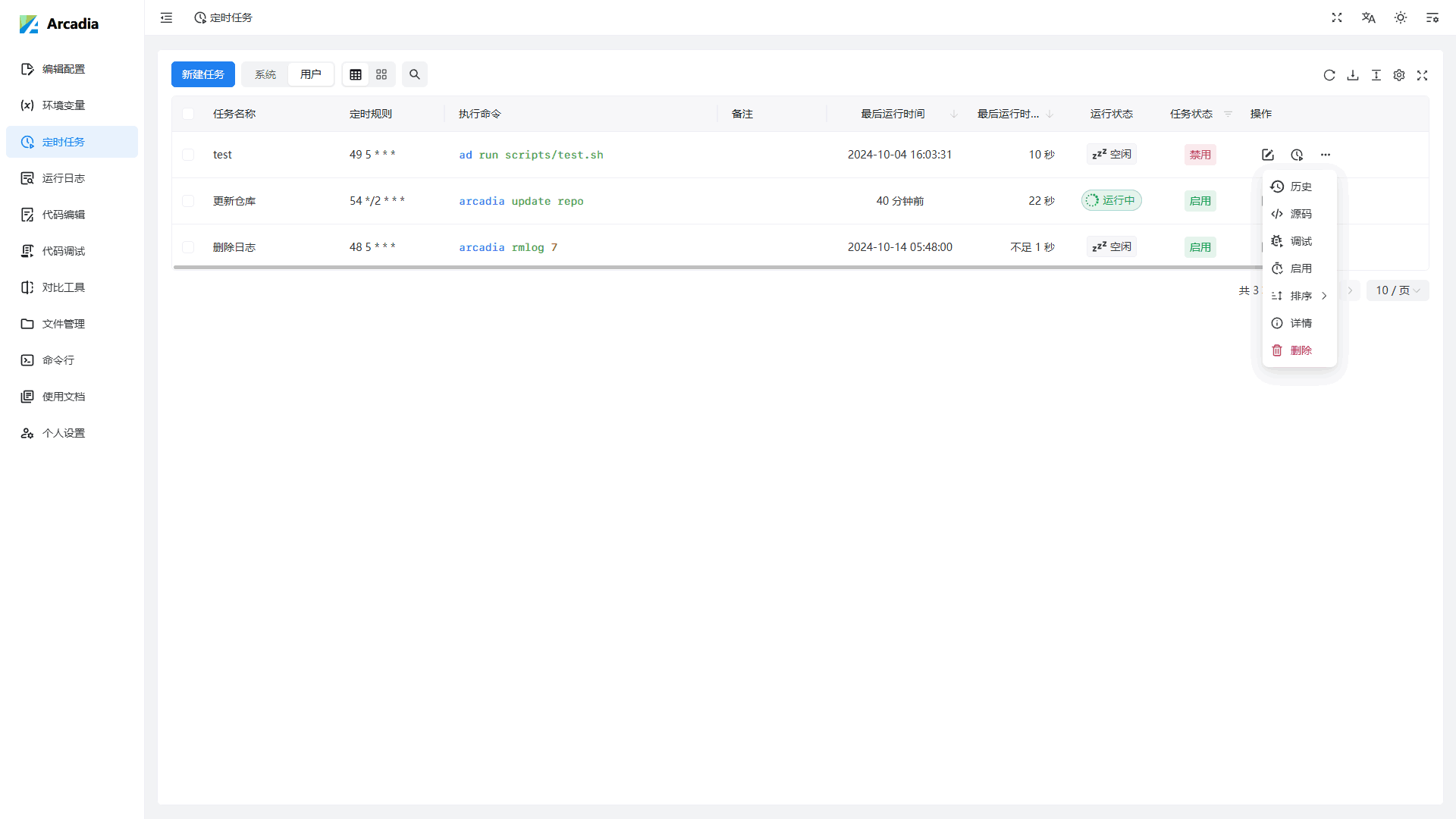This screenshot has width=1456, height=819.
Task: Click edit icon for test task
Action: tap(1268, 155)
